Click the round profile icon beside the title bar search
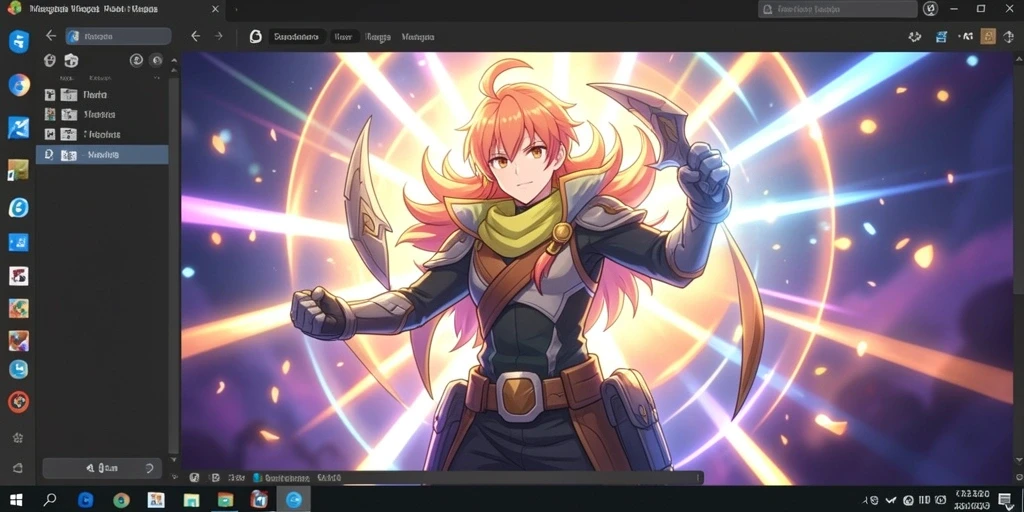The width and height of the screenshot is (1024, 512). [930, 9]
